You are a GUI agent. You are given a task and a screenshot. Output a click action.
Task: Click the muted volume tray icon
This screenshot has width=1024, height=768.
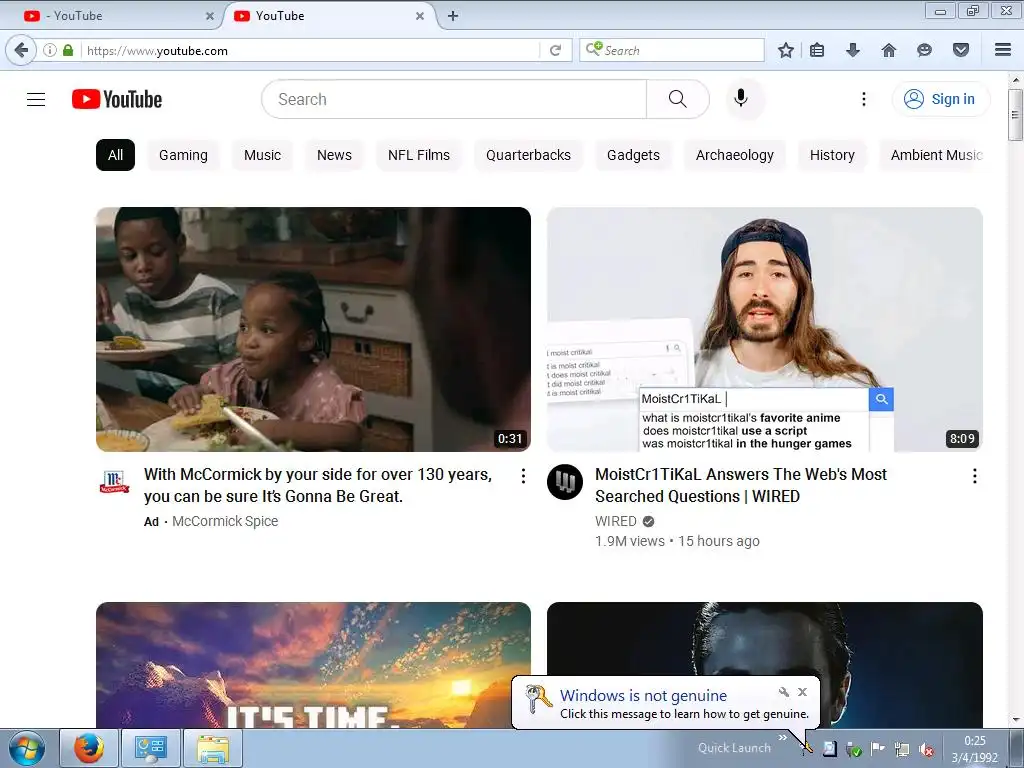pos(925,749)
